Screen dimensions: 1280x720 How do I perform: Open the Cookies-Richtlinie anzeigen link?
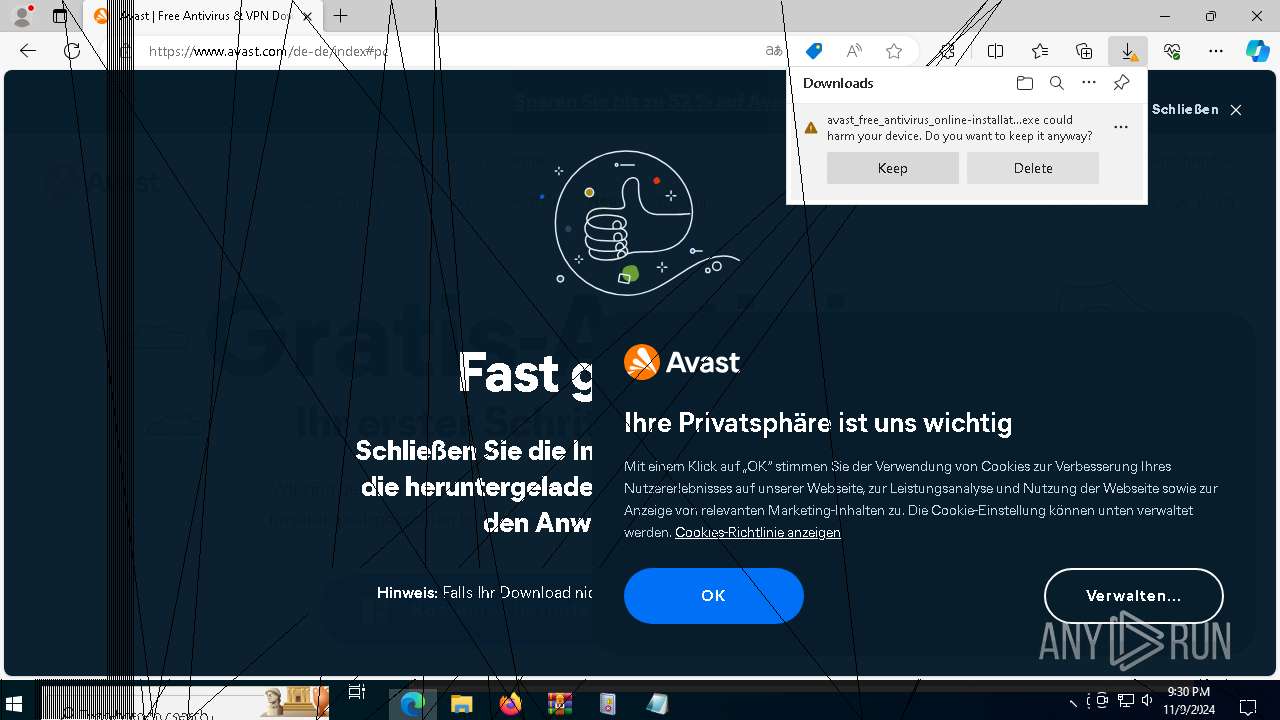pos(758,533)
